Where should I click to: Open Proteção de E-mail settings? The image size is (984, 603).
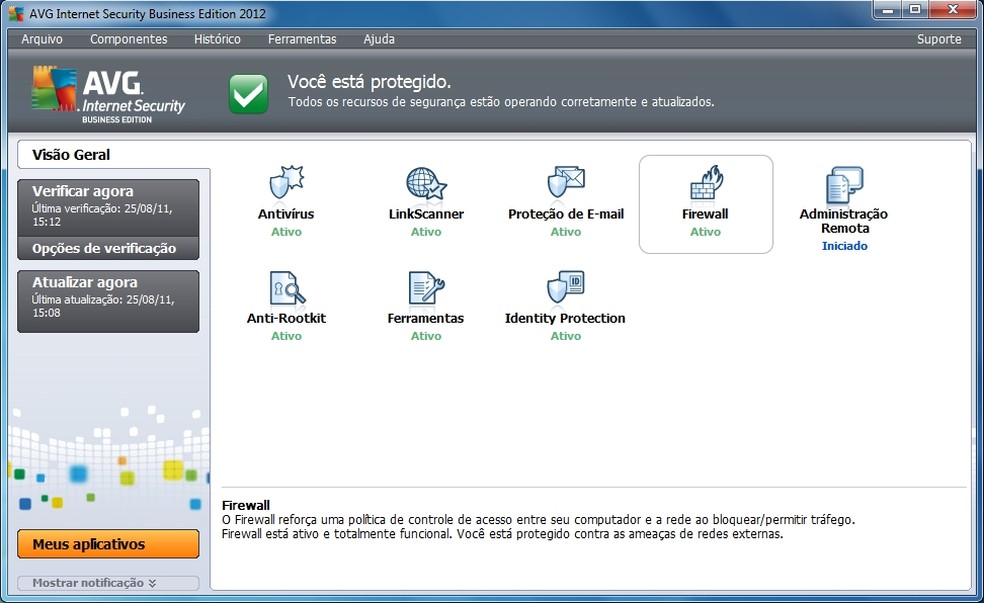(566, 198)
